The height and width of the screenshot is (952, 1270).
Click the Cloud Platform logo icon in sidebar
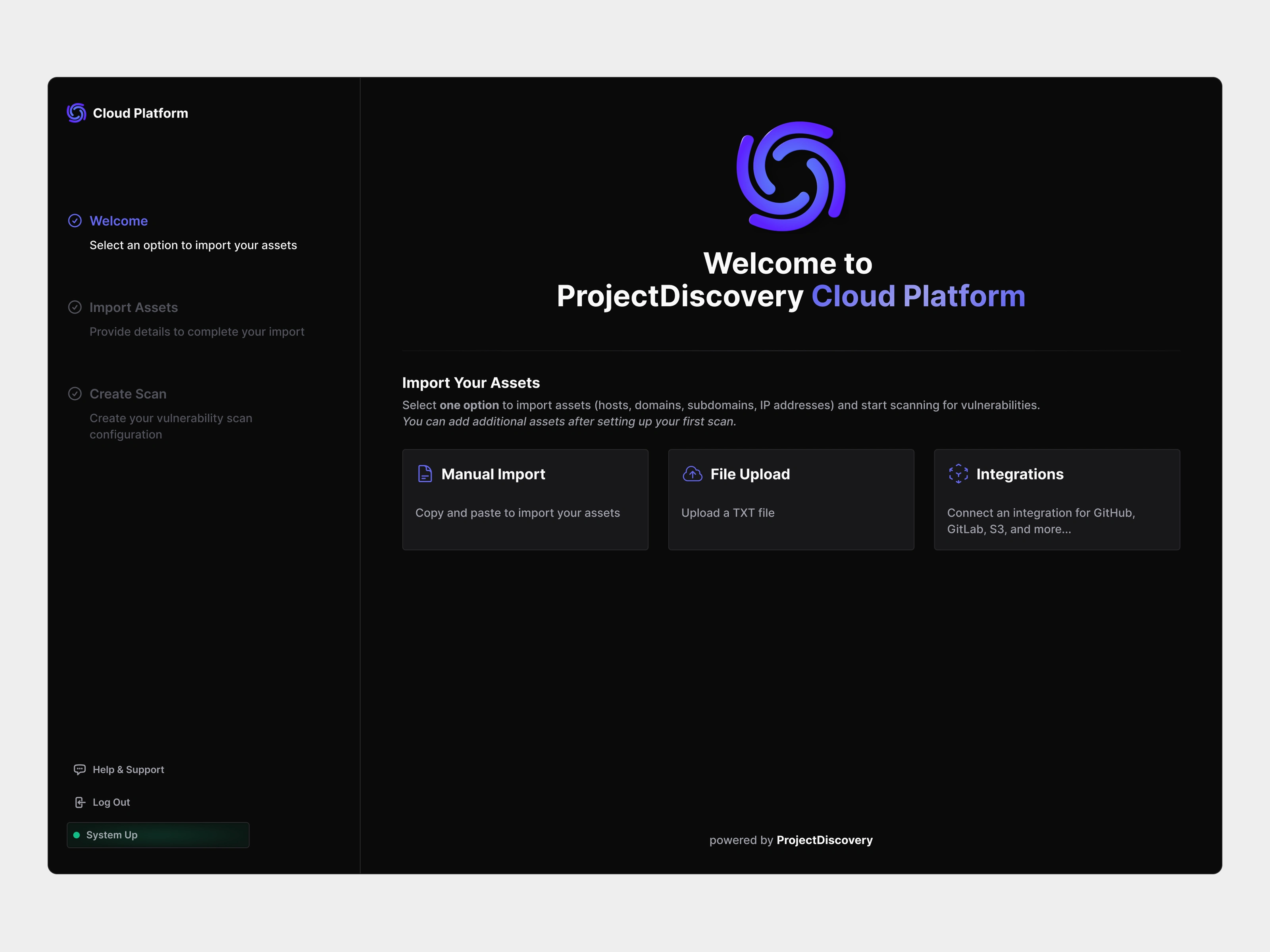coord(76,113)
